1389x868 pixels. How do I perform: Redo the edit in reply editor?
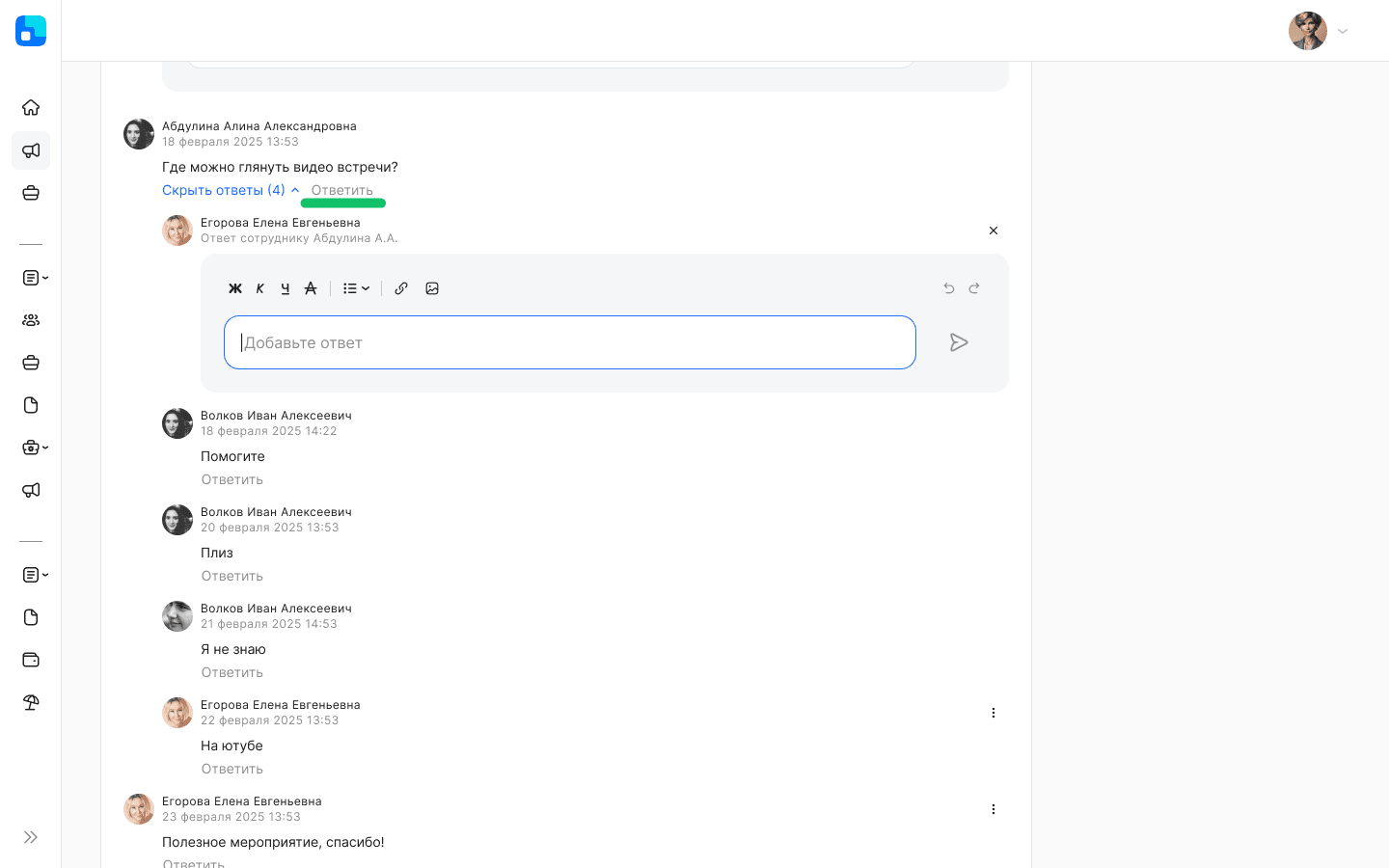[x=974, y=288]
